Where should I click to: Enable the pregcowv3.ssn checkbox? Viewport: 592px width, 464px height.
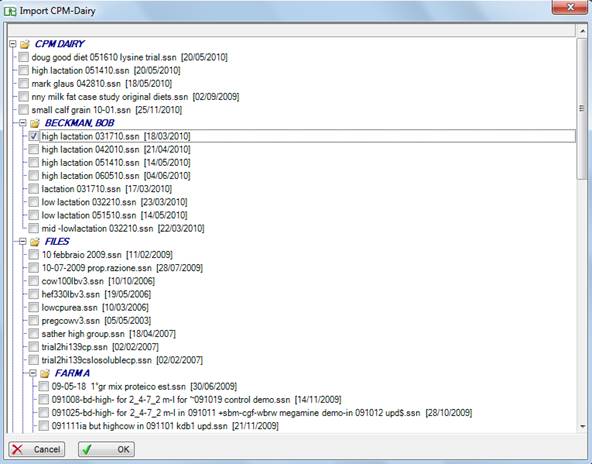pos(34,321)
